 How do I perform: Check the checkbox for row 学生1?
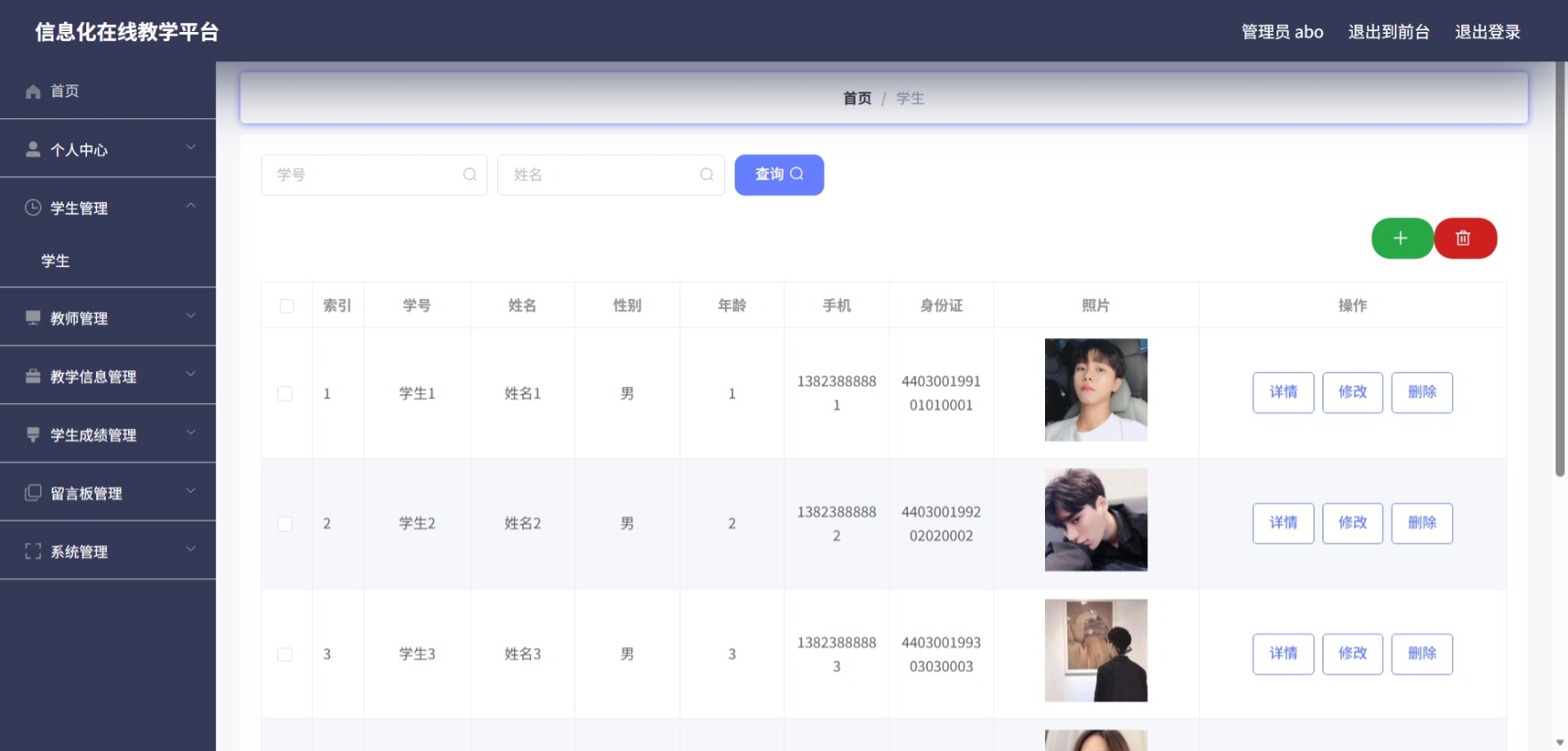[285, 393]
